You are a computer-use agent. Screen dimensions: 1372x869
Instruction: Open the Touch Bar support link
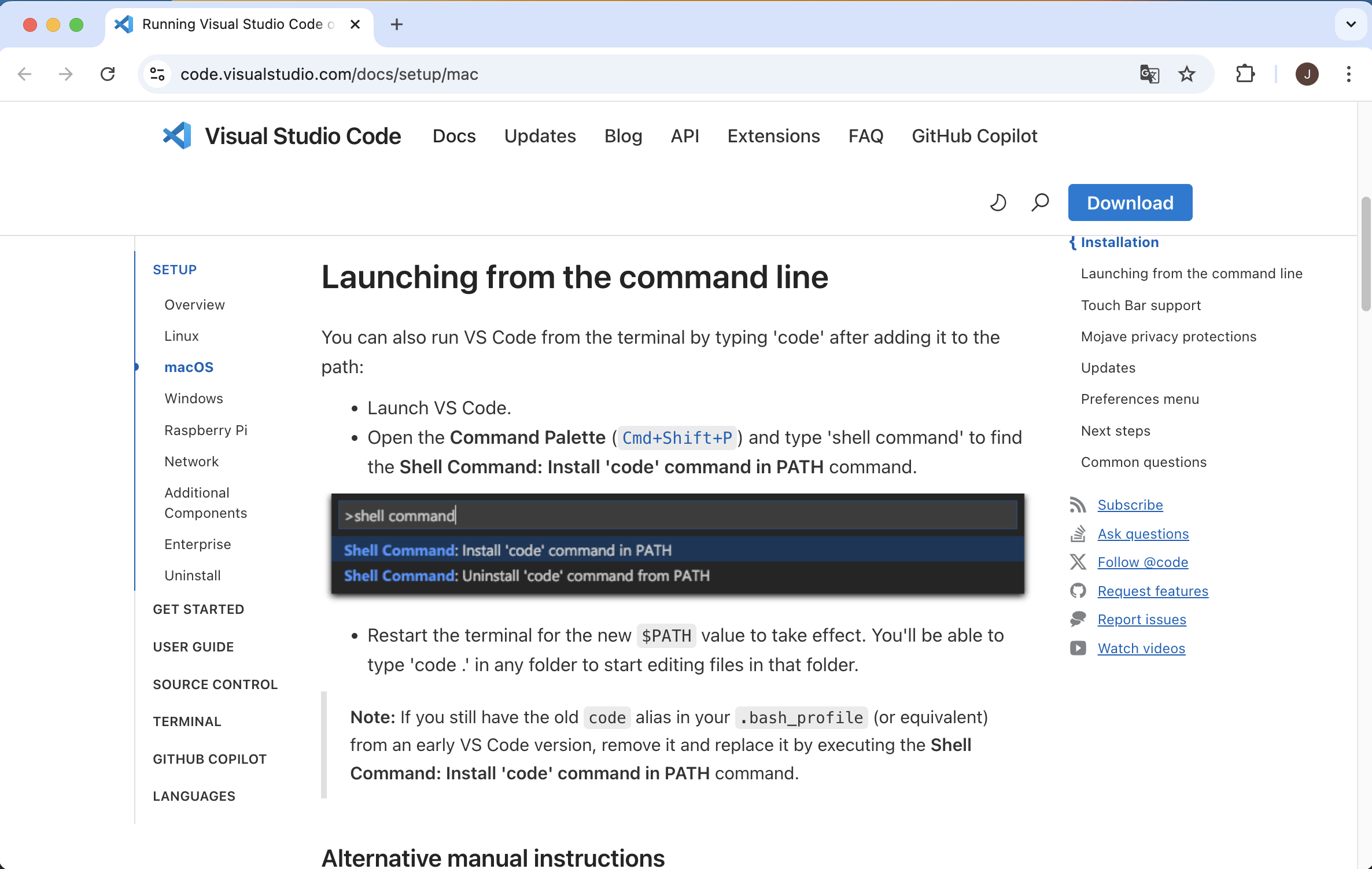[1140, 305]
